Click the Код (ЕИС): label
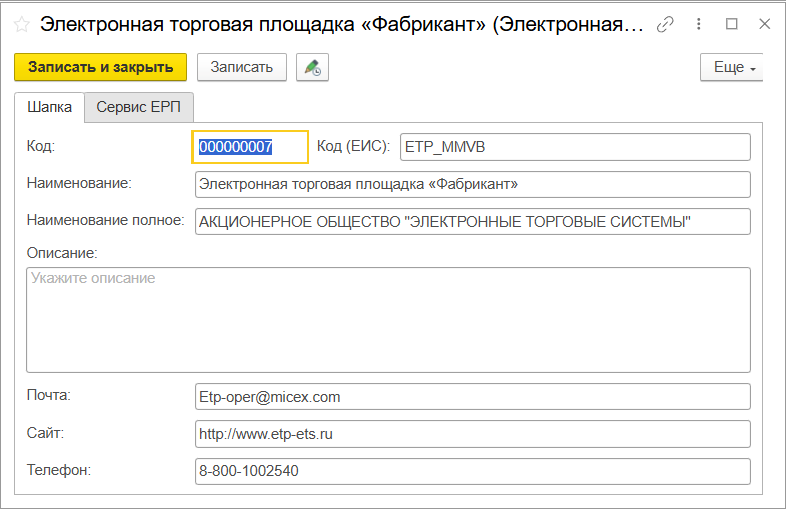786x509 pixels. 353,146
